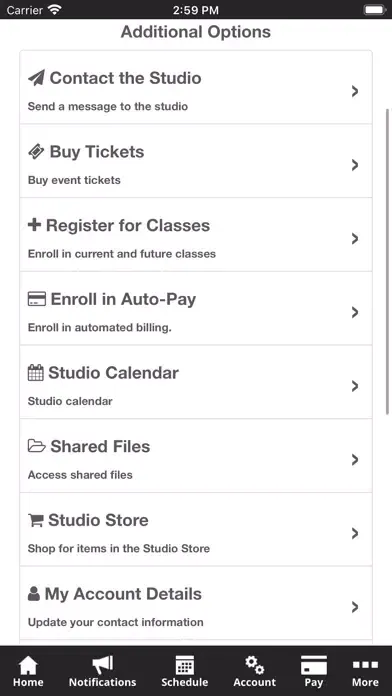The width and height of the screenshot is (392, 696).
Task: Open the Account gears tab
Action: (255, 672)
